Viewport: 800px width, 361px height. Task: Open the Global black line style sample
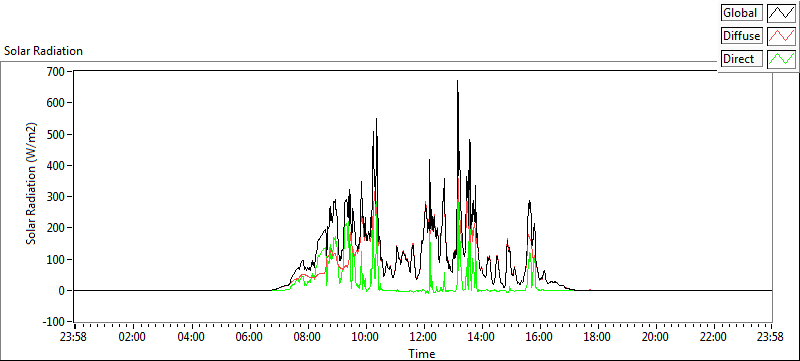[x=781, y=13]
